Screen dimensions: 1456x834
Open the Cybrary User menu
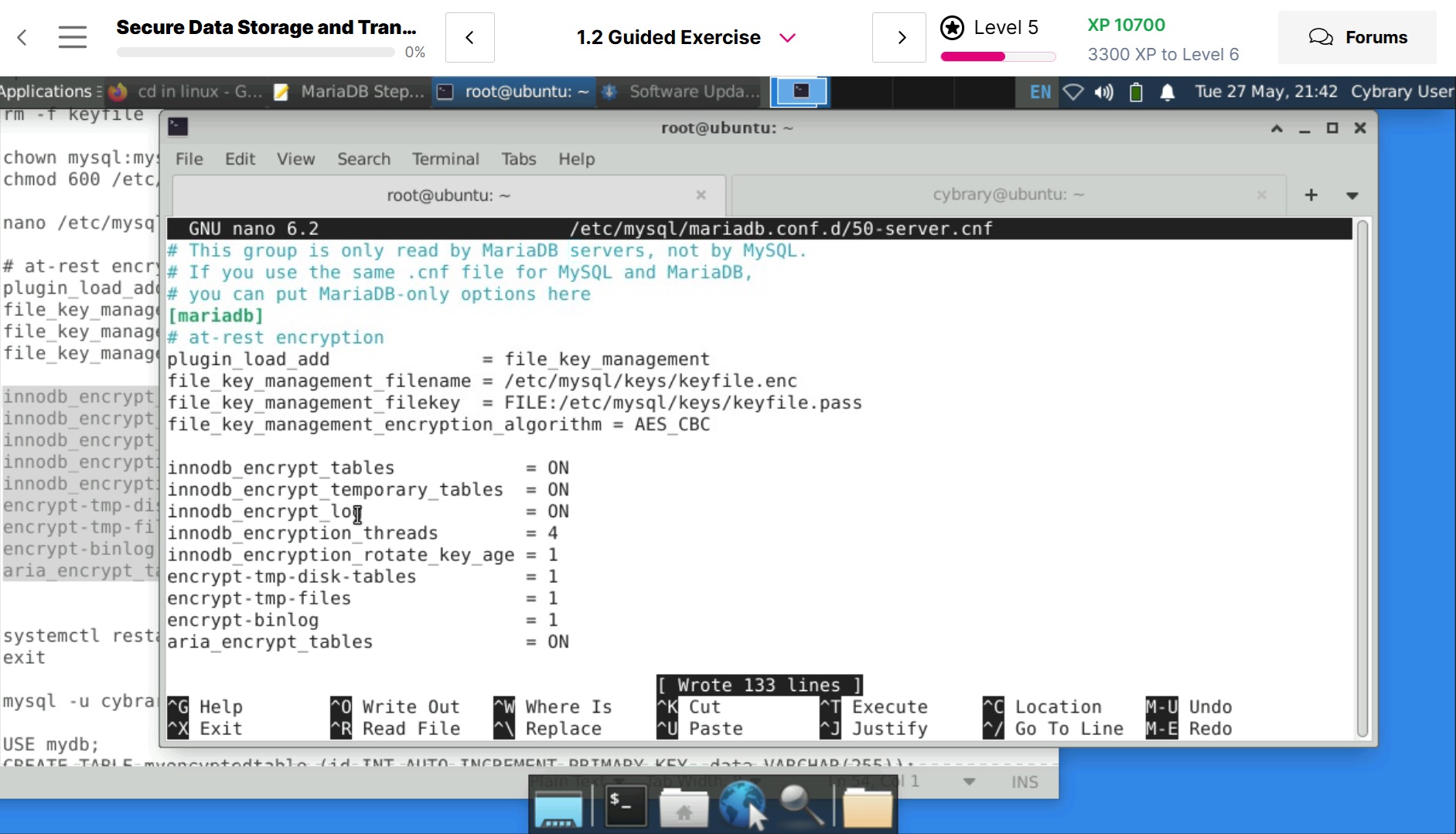pos(1403,91)
